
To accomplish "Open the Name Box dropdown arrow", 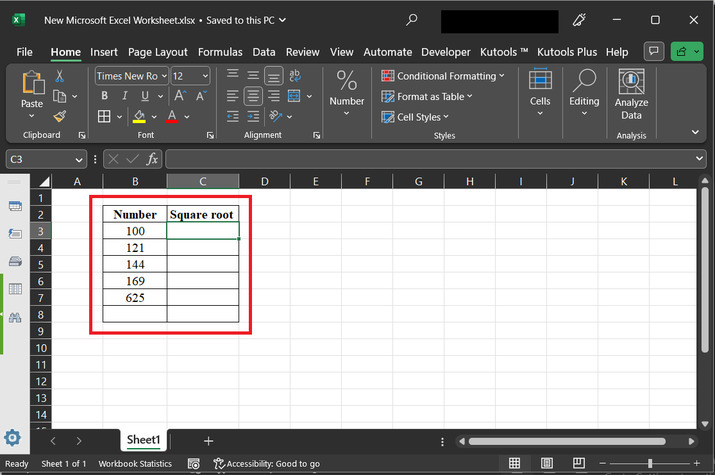I will point(79,159).
